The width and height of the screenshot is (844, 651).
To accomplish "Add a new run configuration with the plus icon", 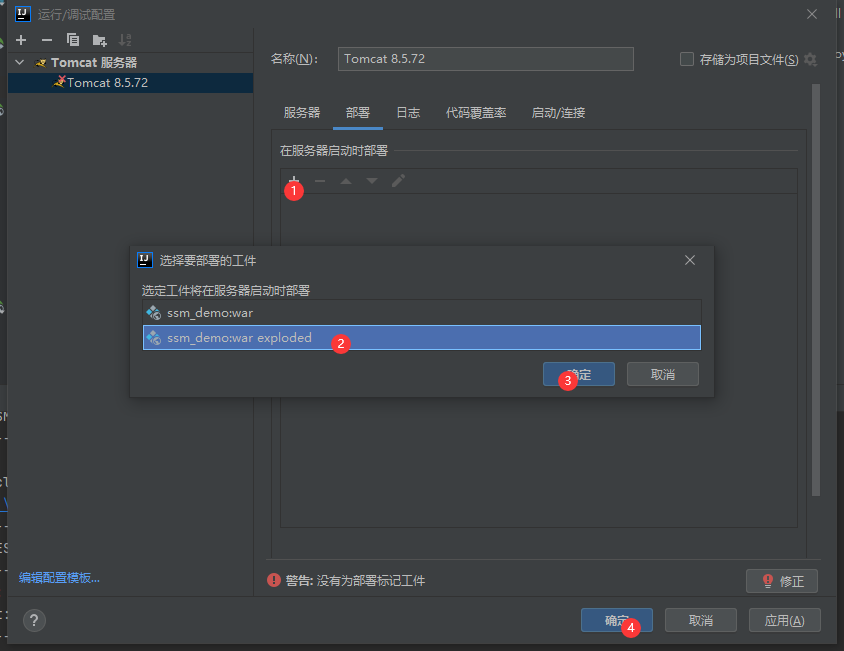I will pos(20,40).
